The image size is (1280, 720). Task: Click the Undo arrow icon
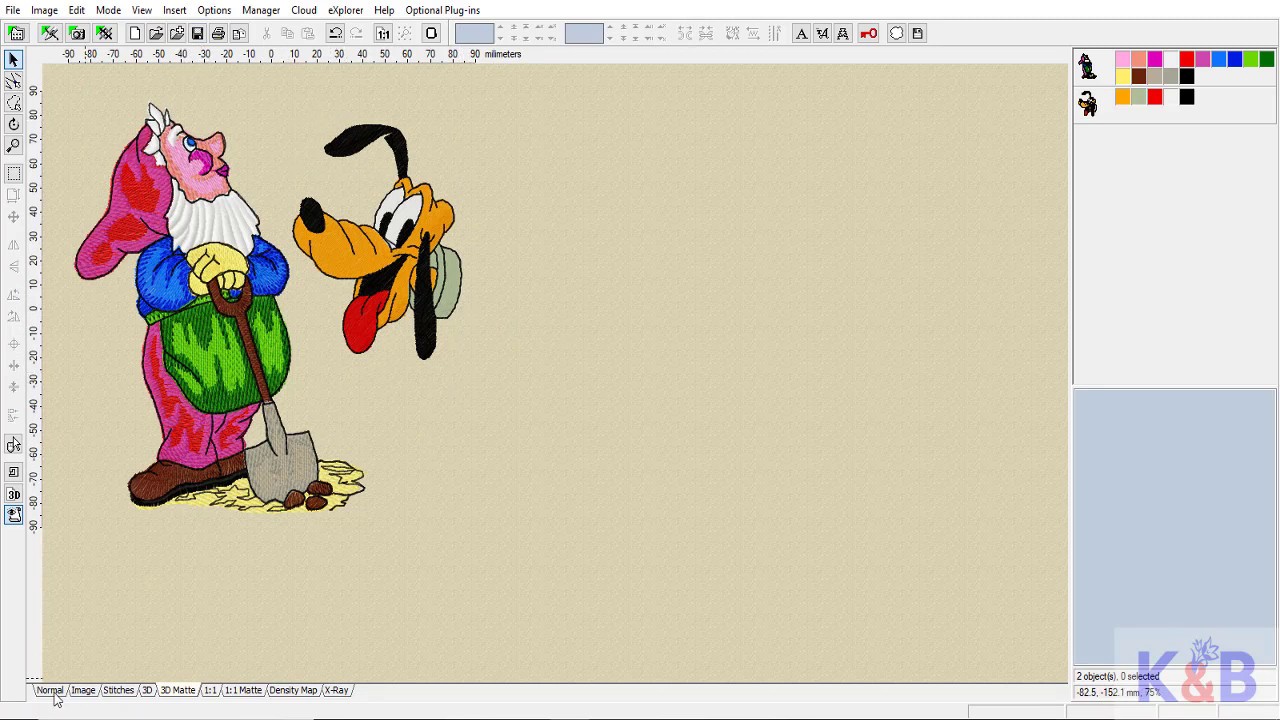point(336,34)
